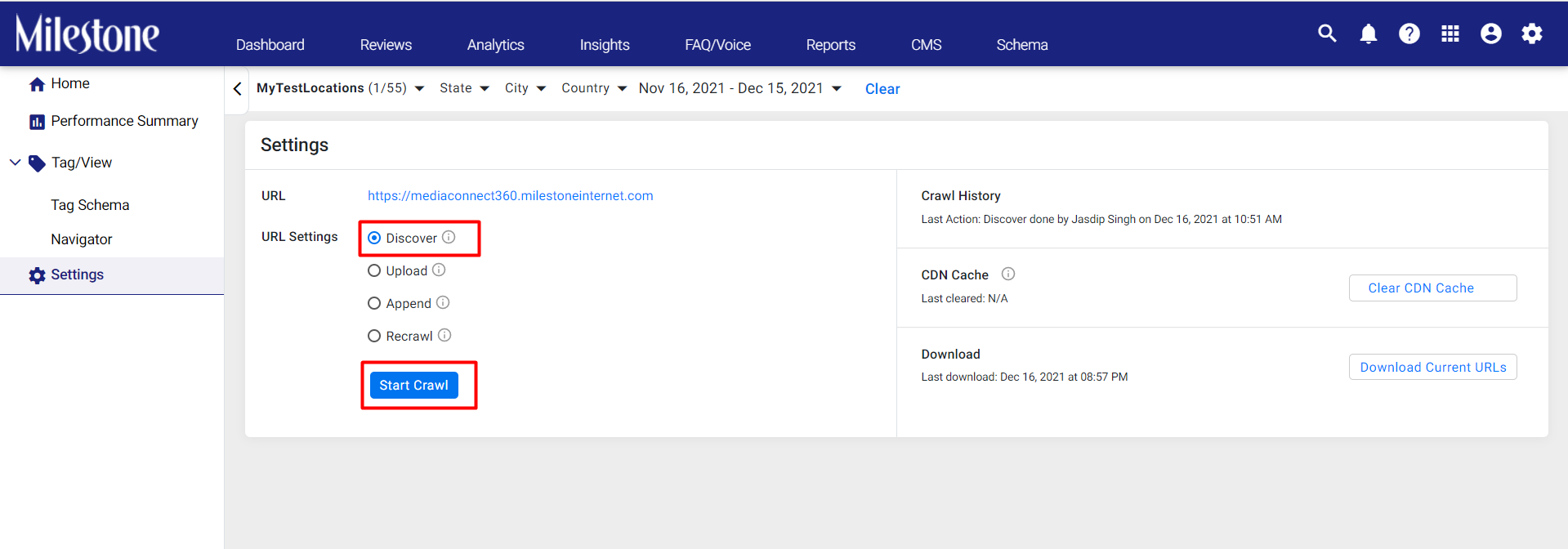Open the mediaconnect360 URL link

511,195
